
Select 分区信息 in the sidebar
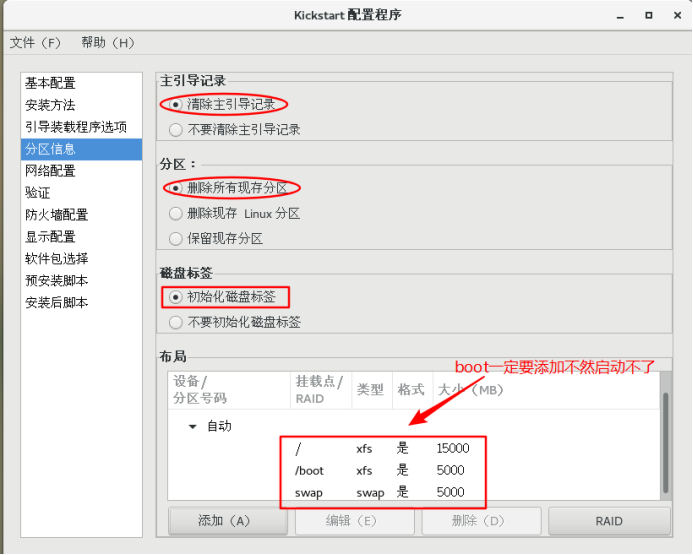(81, 149)
